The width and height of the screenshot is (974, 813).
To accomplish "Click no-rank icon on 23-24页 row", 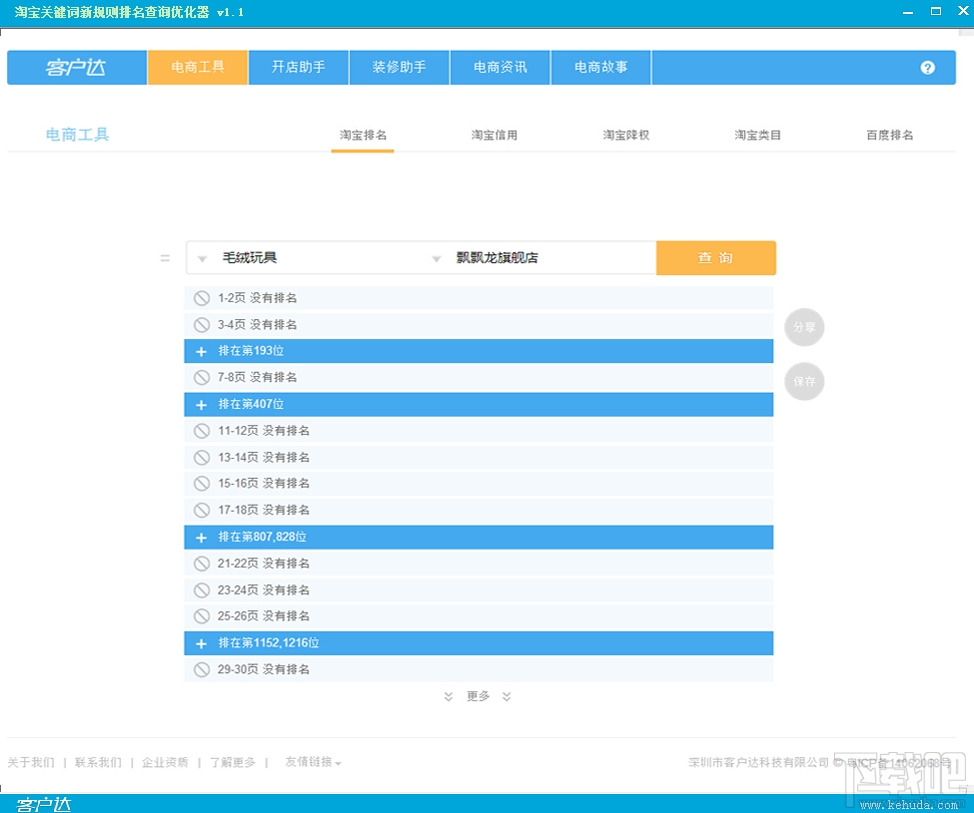I will point(201,590).
